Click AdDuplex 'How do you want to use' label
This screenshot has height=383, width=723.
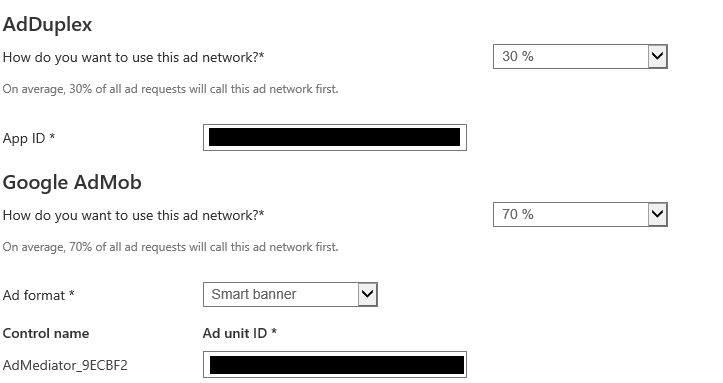(133, 58)
